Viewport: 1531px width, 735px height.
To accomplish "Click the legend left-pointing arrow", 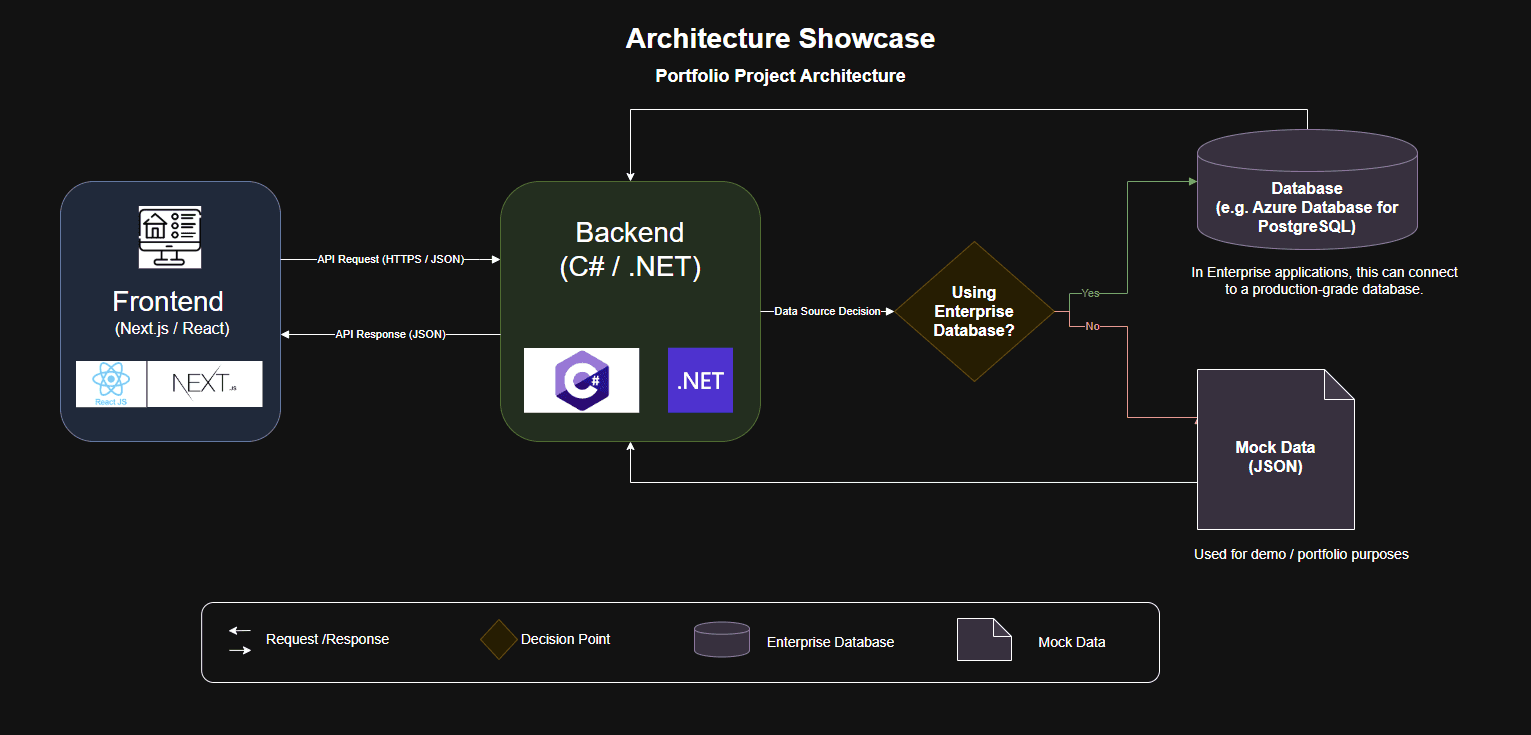I will tap(240, 630).
